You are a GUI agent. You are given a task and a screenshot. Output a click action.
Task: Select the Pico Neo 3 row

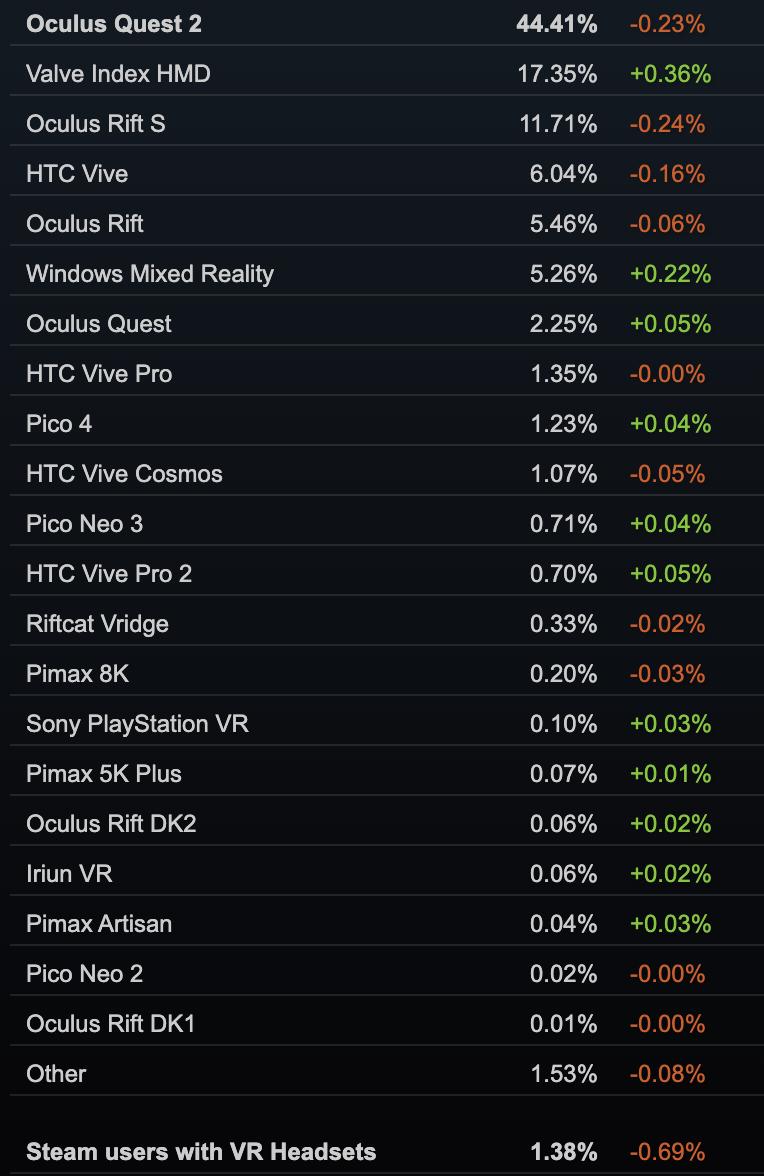click(84, 524)
